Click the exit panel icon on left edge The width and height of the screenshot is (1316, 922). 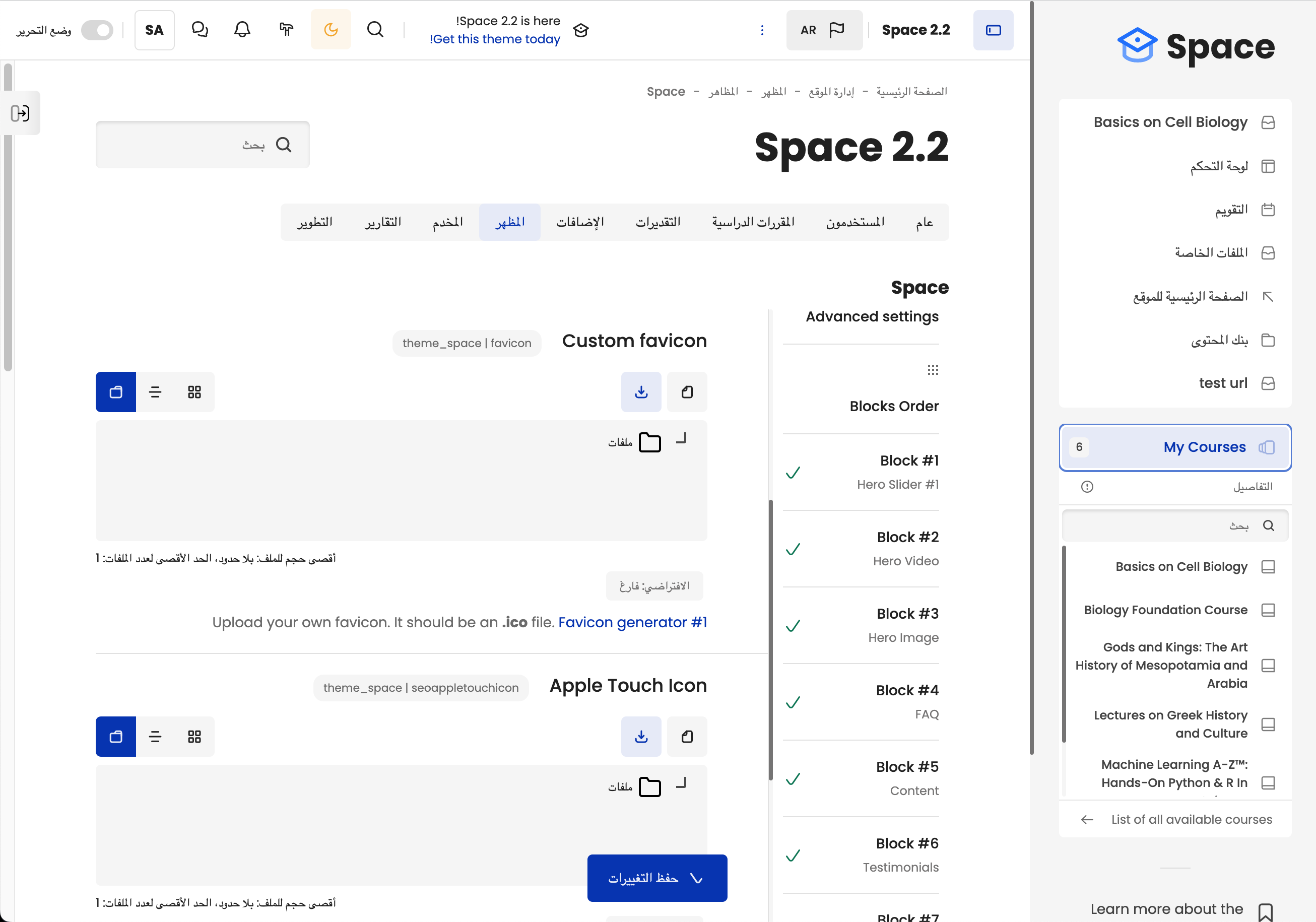20,113
